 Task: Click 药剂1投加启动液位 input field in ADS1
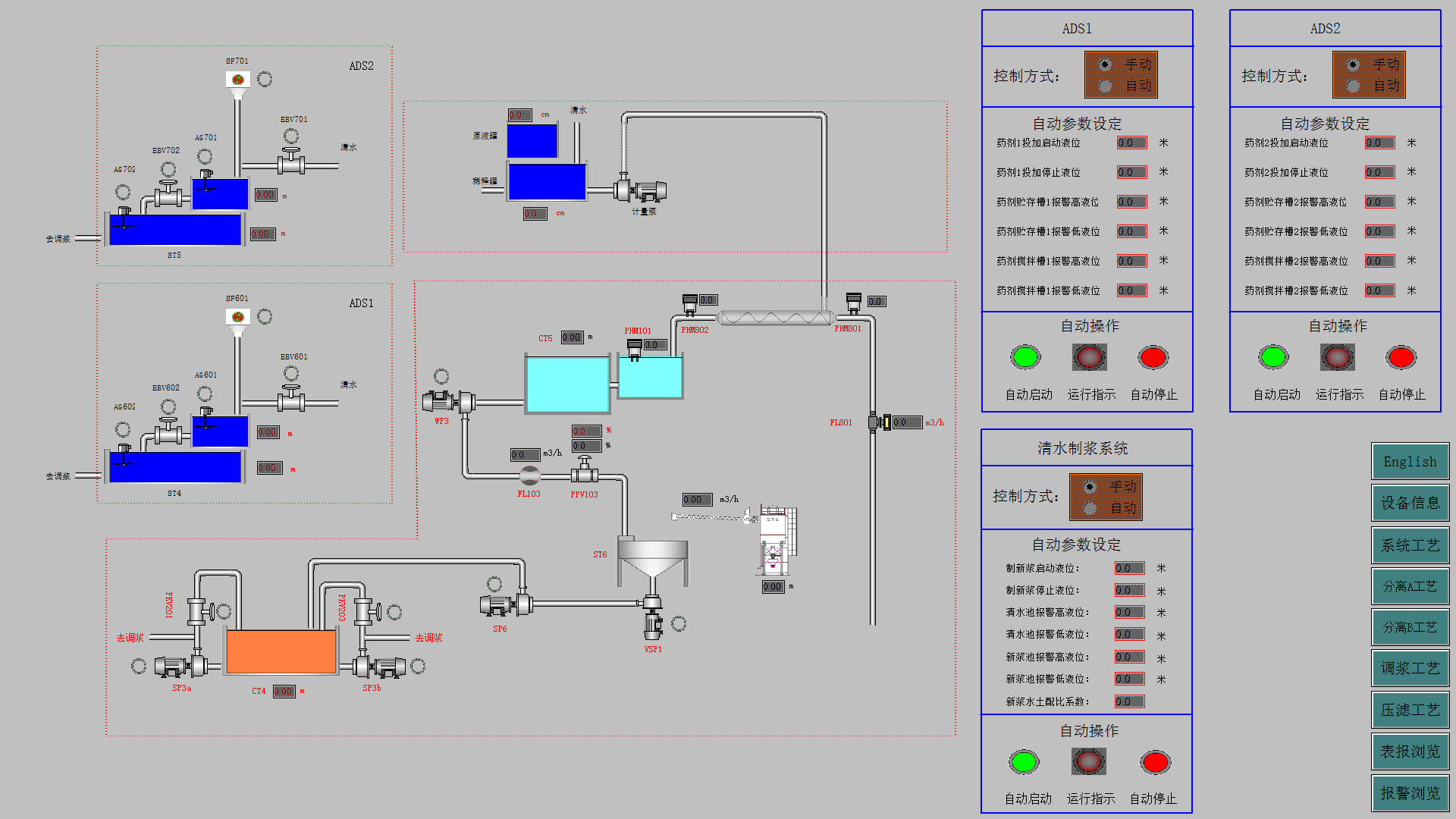coord(1138,145)
